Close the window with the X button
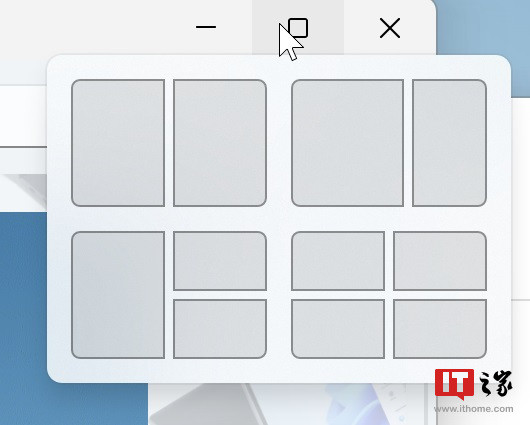Viewport: 530px width, 425px height. click(x=390, y=28)
